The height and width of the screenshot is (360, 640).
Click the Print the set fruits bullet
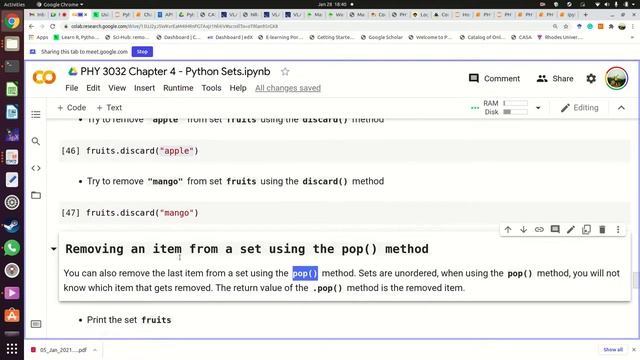point(129,320)
